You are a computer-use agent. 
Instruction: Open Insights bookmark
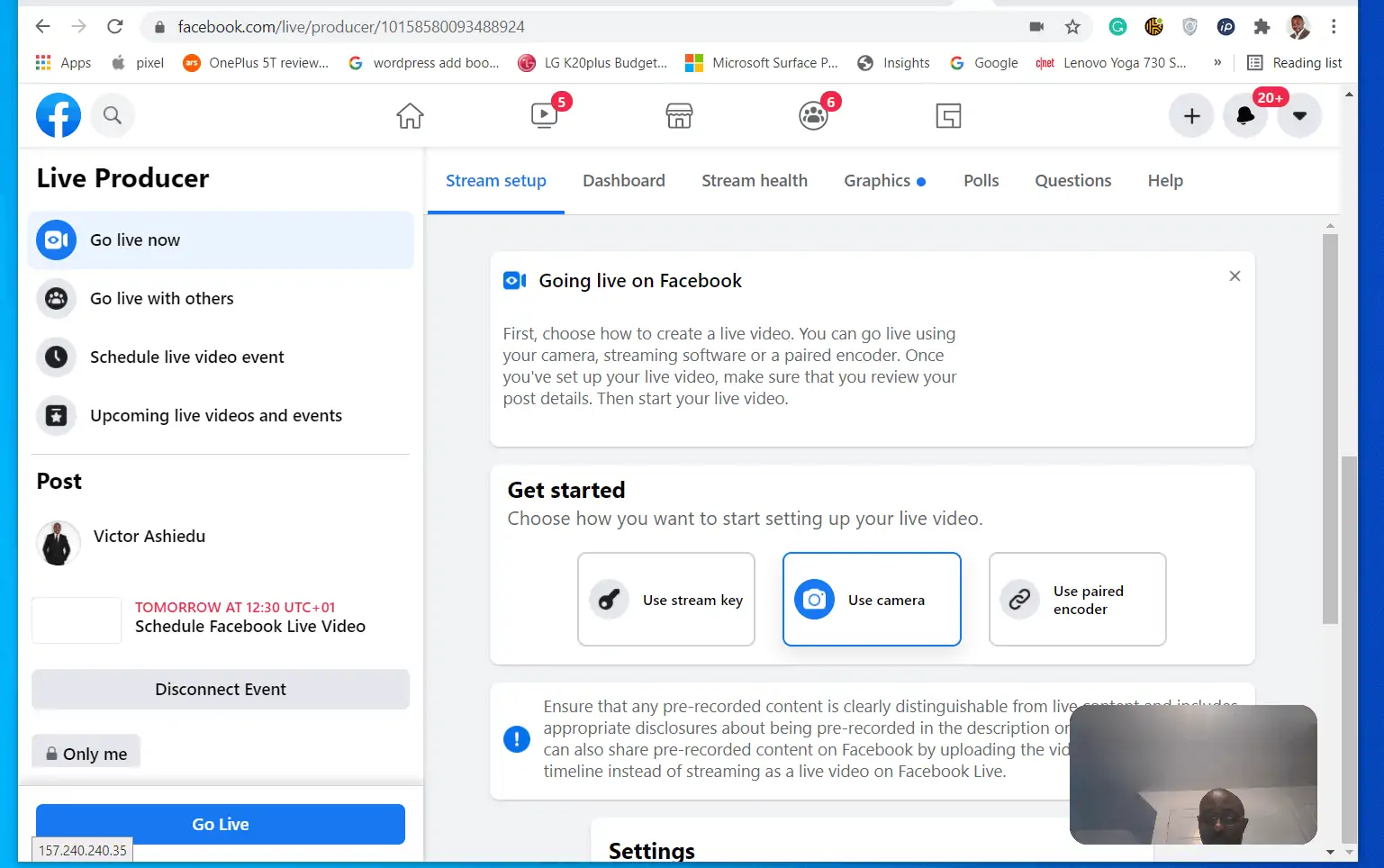point(893,62)
